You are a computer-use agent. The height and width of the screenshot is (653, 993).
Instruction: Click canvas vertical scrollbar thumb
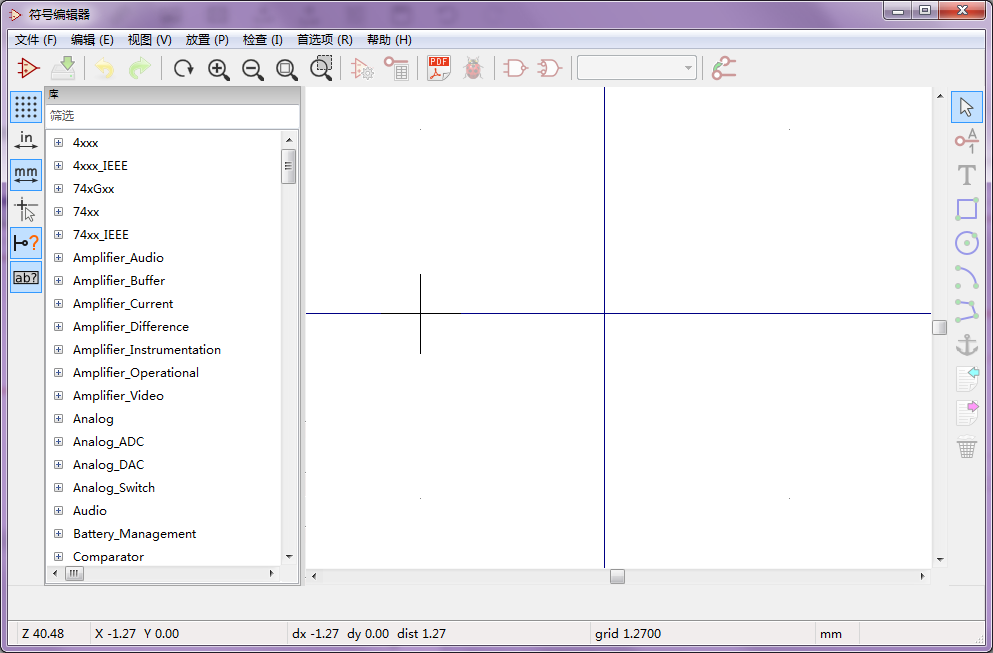point(940,327)
